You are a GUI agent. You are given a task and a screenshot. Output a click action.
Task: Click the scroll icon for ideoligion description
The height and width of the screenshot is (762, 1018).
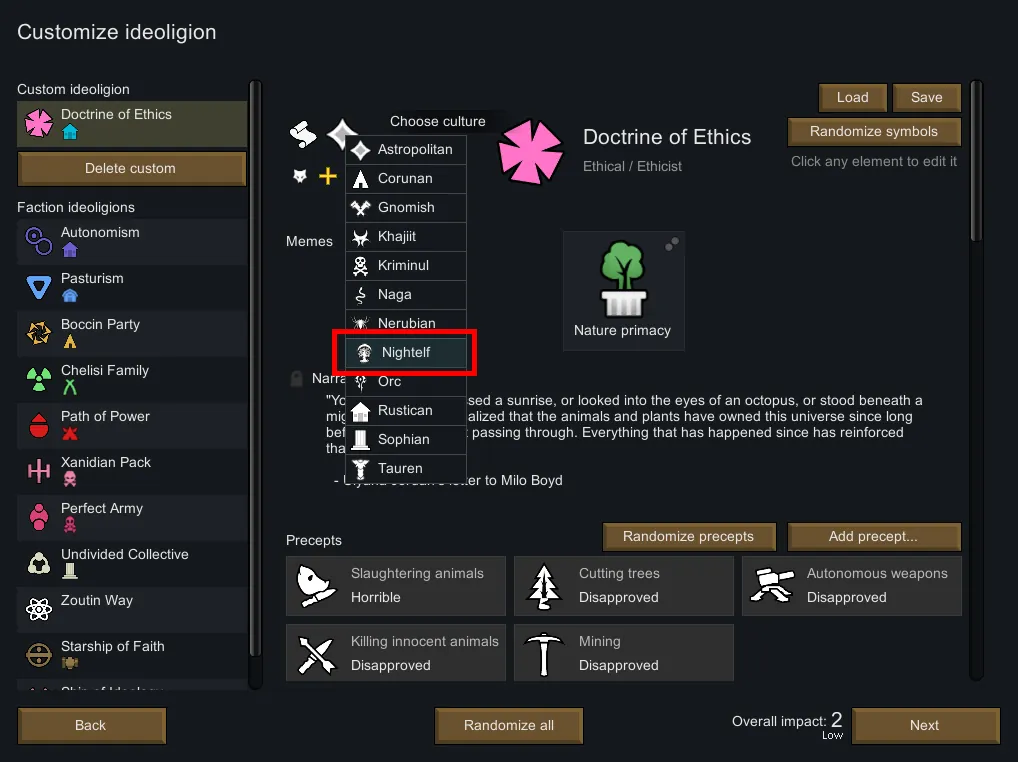point(303,133)
